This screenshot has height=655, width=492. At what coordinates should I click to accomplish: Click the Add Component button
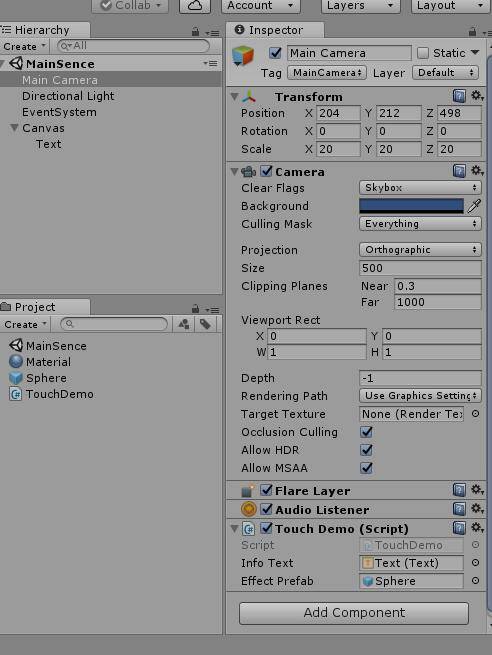[x=354, y=613]
